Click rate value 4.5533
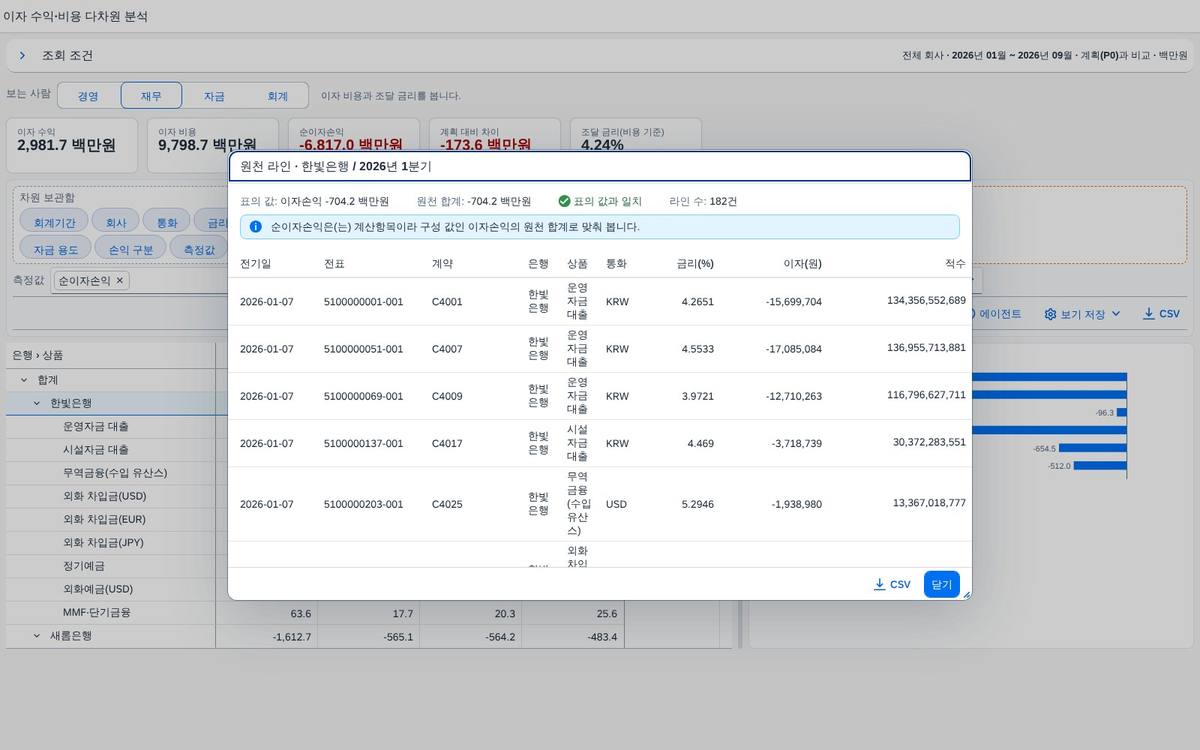This screenshot has height=750, width=1200. [698, 349]
